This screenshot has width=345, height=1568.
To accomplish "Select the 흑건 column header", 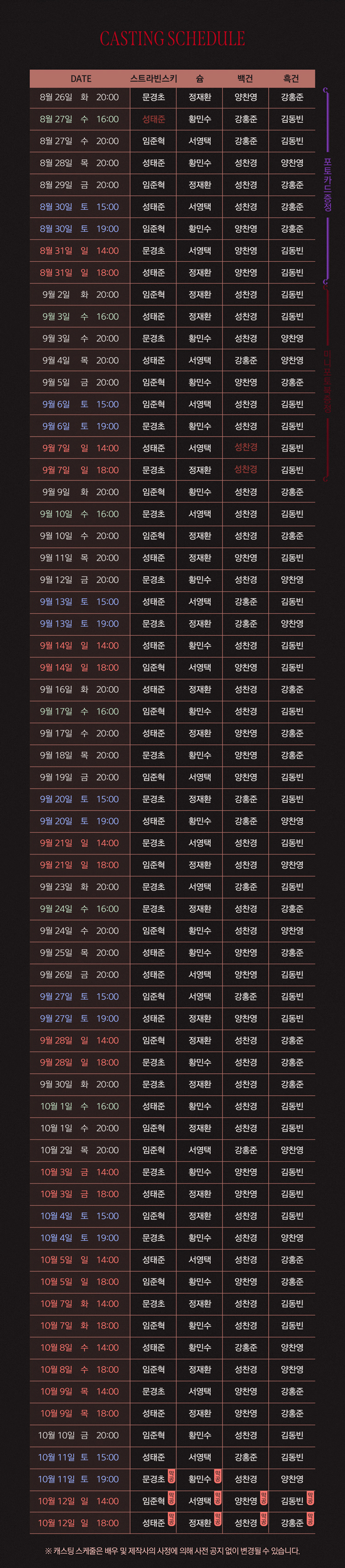I will pos(291,79).
